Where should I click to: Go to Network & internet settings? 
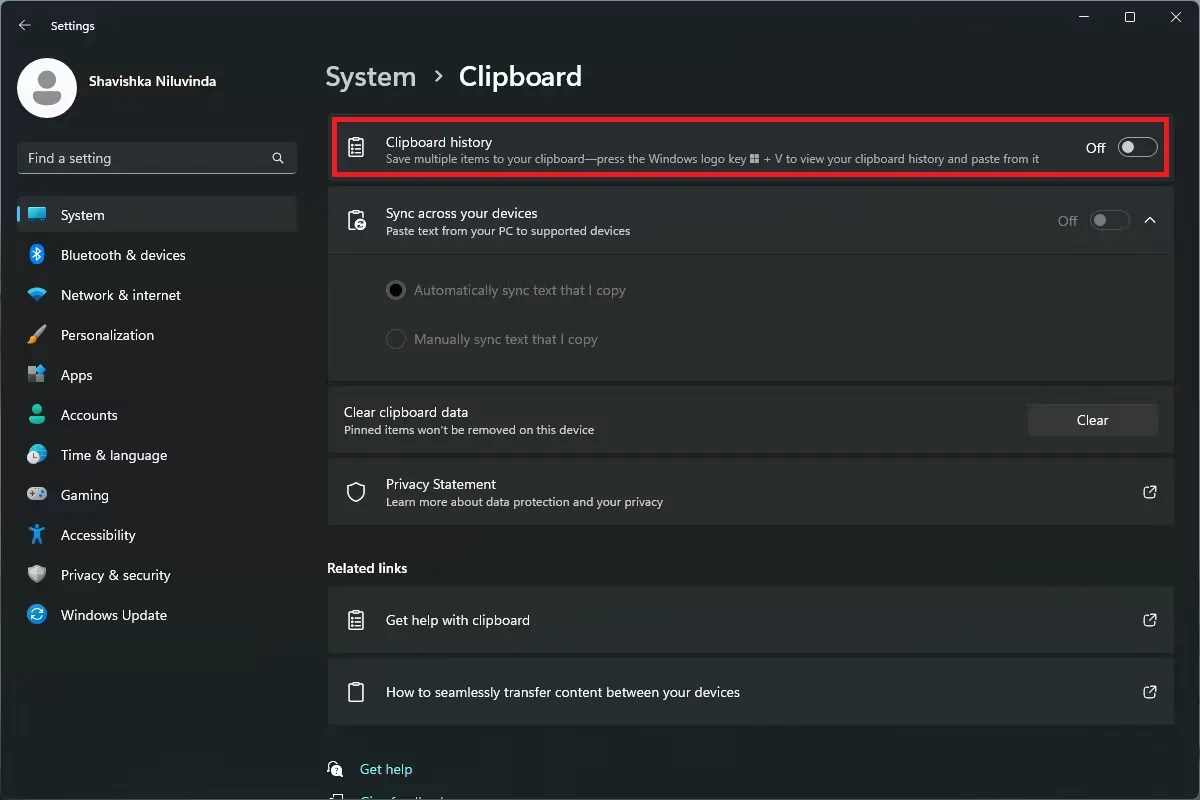157,295
